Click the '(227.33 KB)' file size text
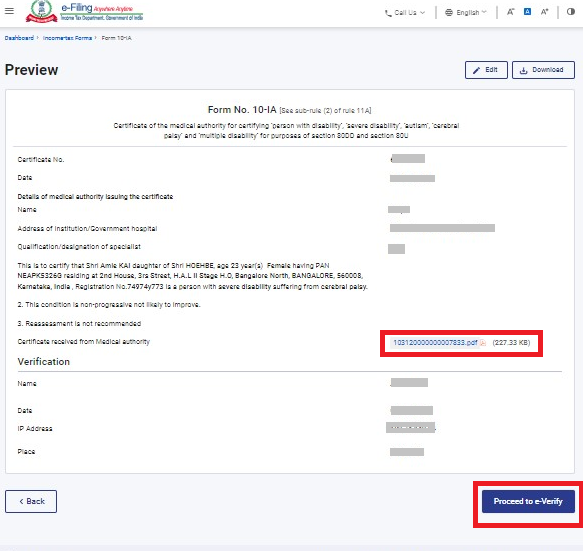 tap(511, 342)
